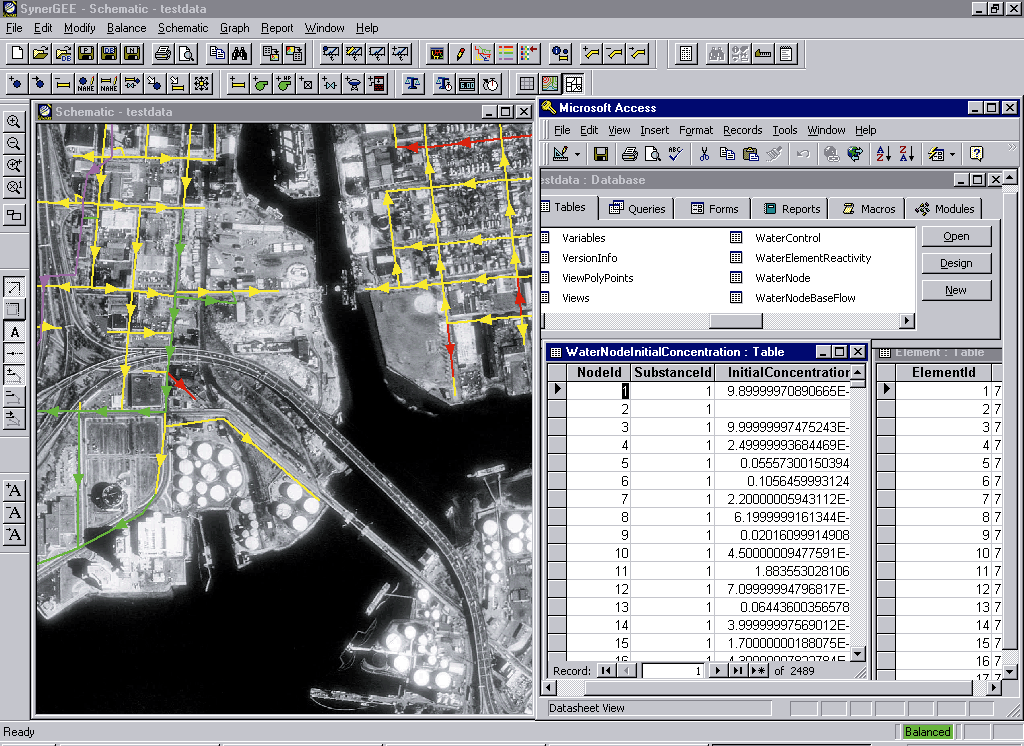Viewport: 1024px width, 746px height.
Task: Select the ViewPolyPoints table
Action: (x=598, y=278)
